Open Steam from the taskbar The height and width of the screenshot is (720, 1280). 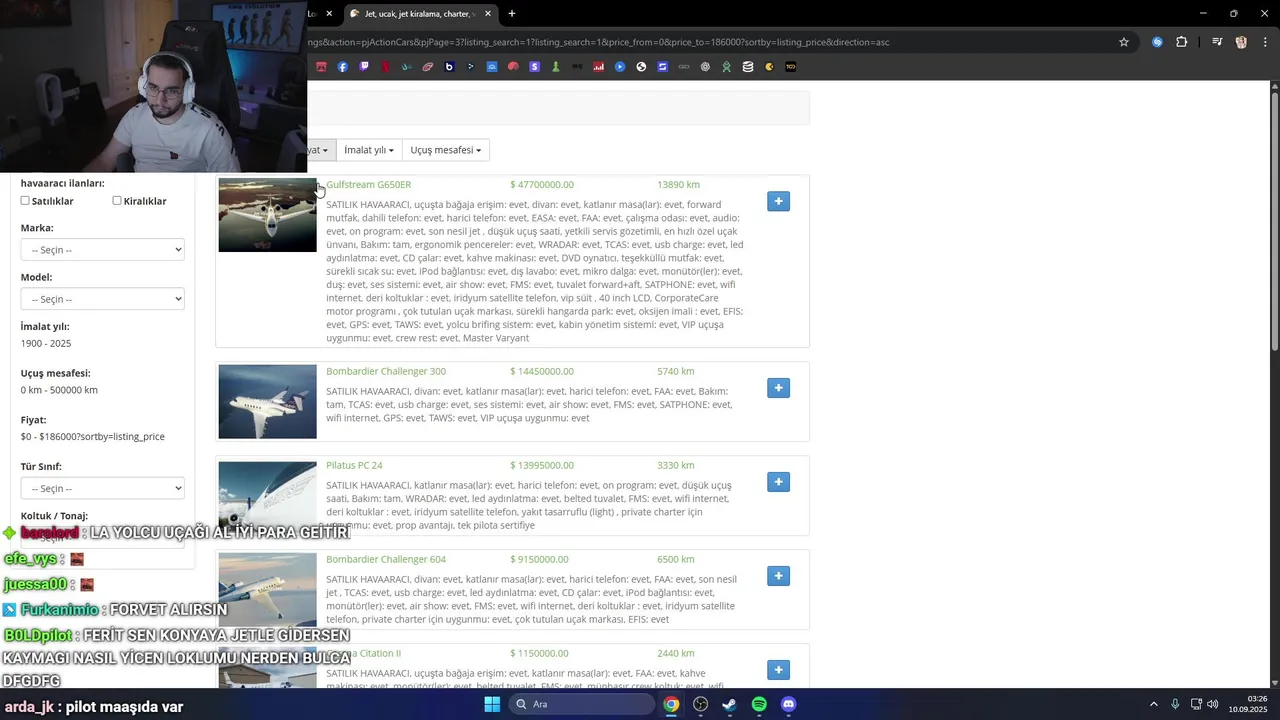pyautogui.click(x=729, y=704)
